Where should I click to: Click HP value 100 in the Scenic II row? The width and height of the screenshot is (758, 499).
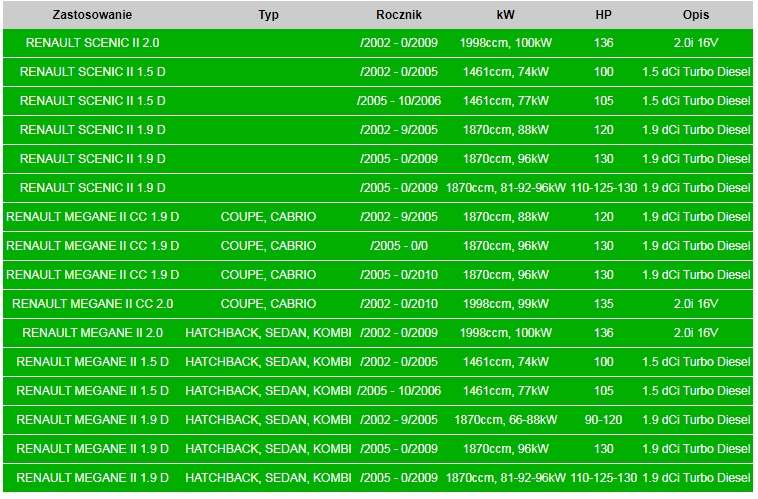(603, 72)
